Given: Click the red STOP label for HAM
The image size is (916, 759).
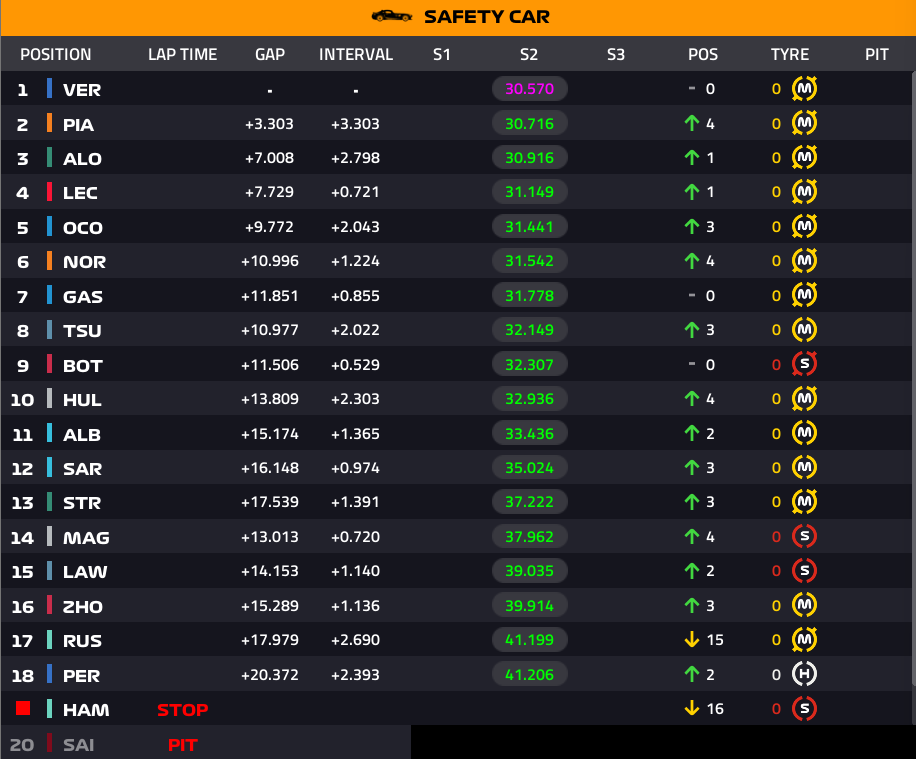Looking at the screenshot, I should coord(182,710).
